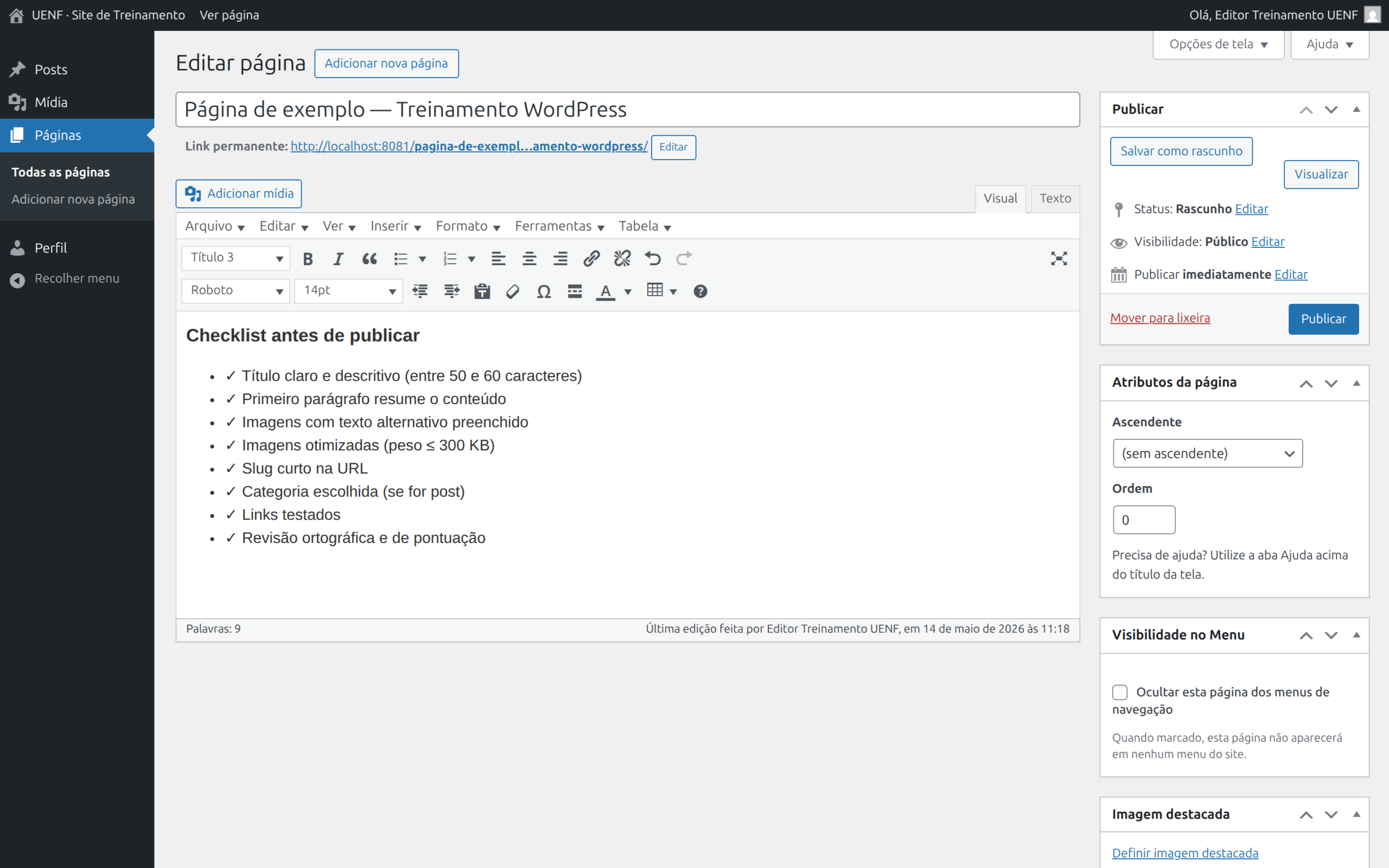This screenshot has height=868, width=1389.
Task: Insert a table from the toolbar icon
Action: click(x=655, y=290)
